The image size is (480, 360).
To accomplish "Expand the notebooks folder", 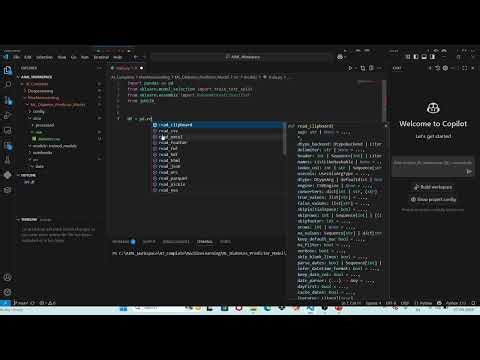I will click(x=42, y=153).
